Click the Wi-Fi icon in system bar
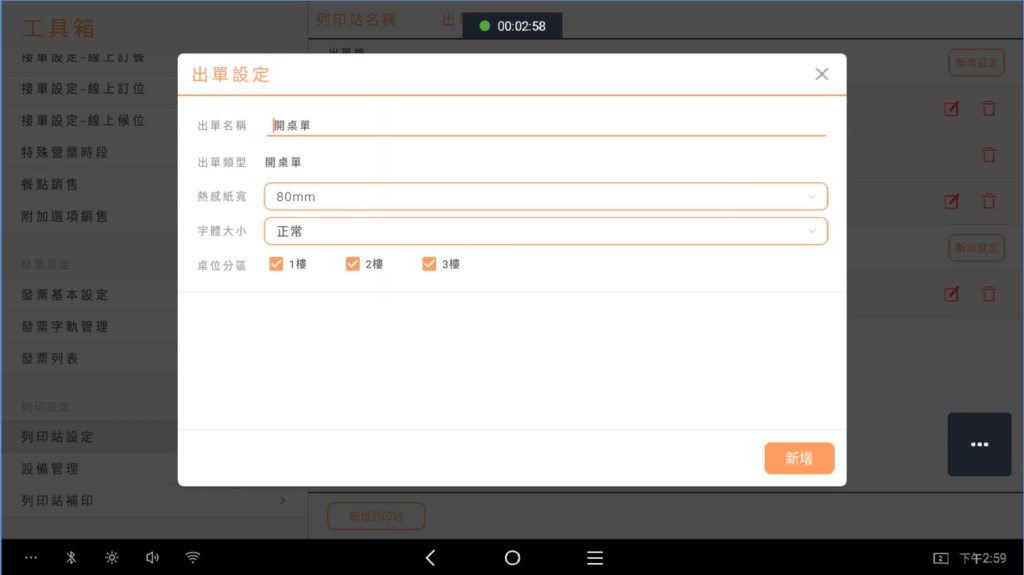Image resolution: width=1024 pixels, height=575 pixels. [193, 558]
